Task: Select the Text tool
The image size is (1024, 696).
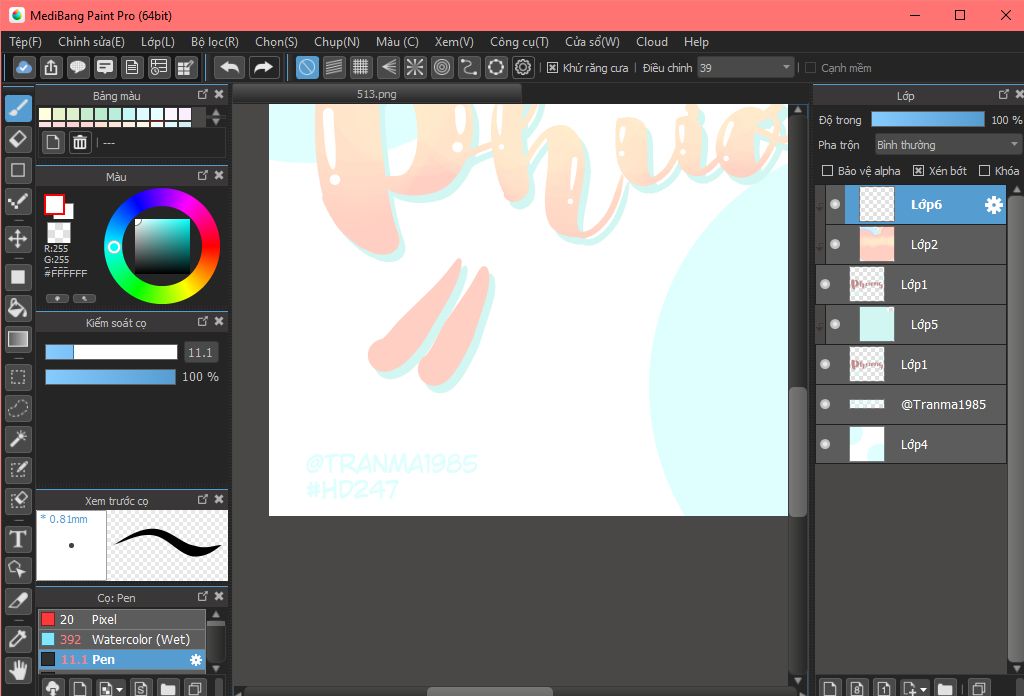Action: pyautogui.click(x=18, y=539)
